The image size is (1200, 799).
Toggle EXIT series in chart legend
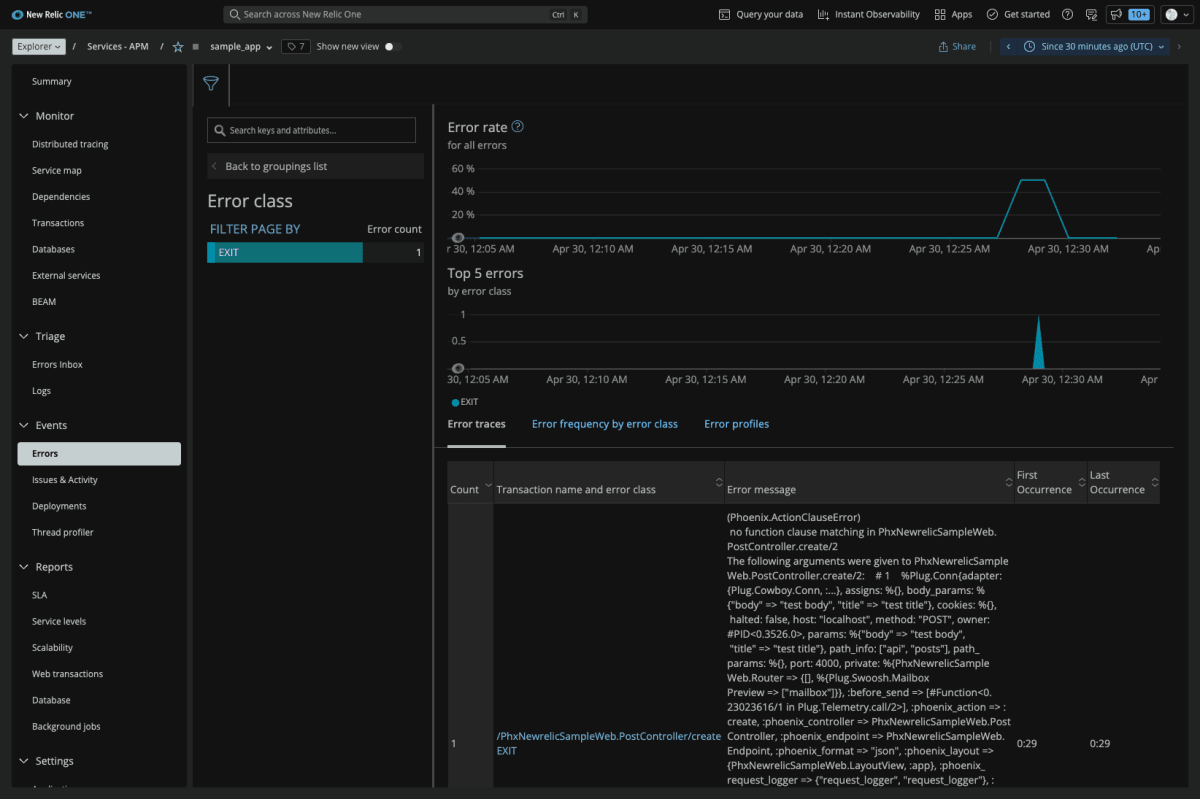(464, 402)
